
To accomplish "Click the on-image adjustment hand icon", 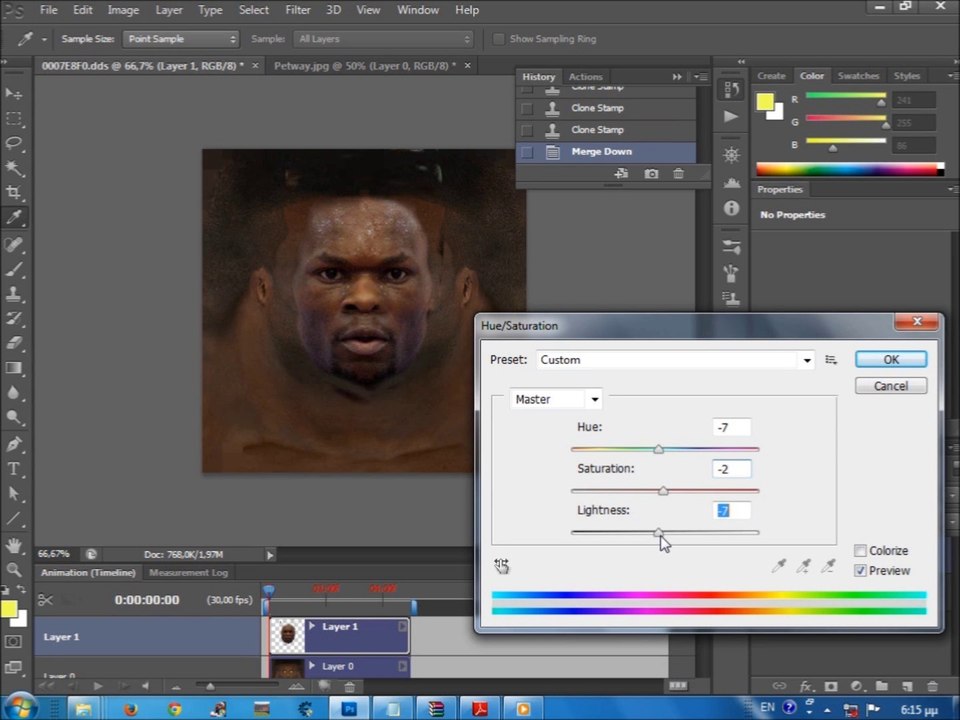I will pos(501,566).
